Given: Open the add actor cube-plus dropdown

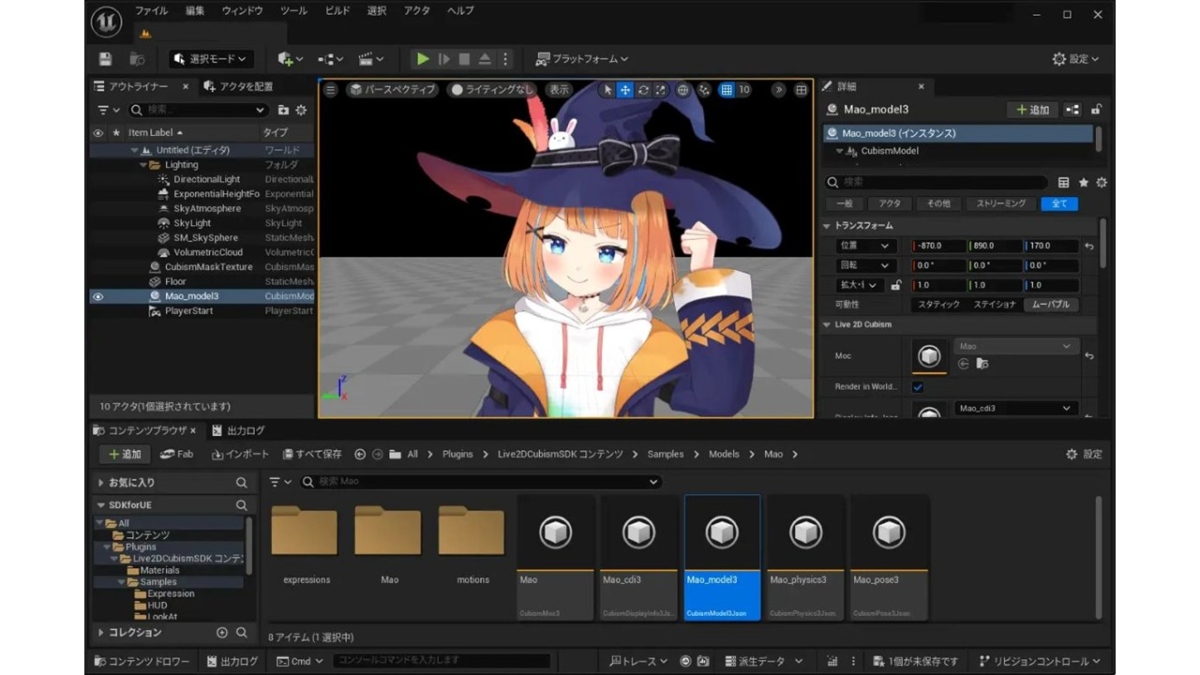Looking at the screenshot, I should point(290,59).
